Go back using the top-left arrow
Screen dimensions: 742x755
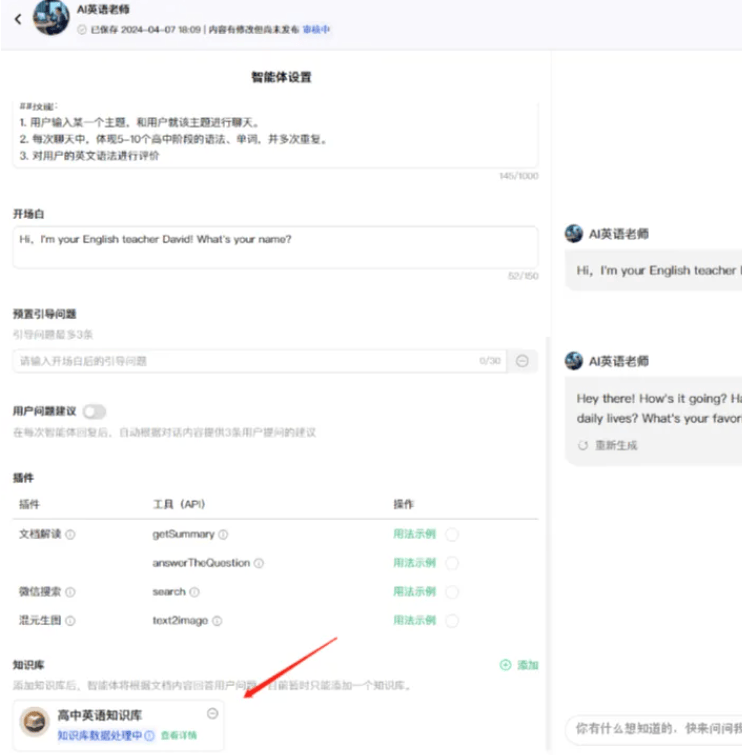point(18,19)
